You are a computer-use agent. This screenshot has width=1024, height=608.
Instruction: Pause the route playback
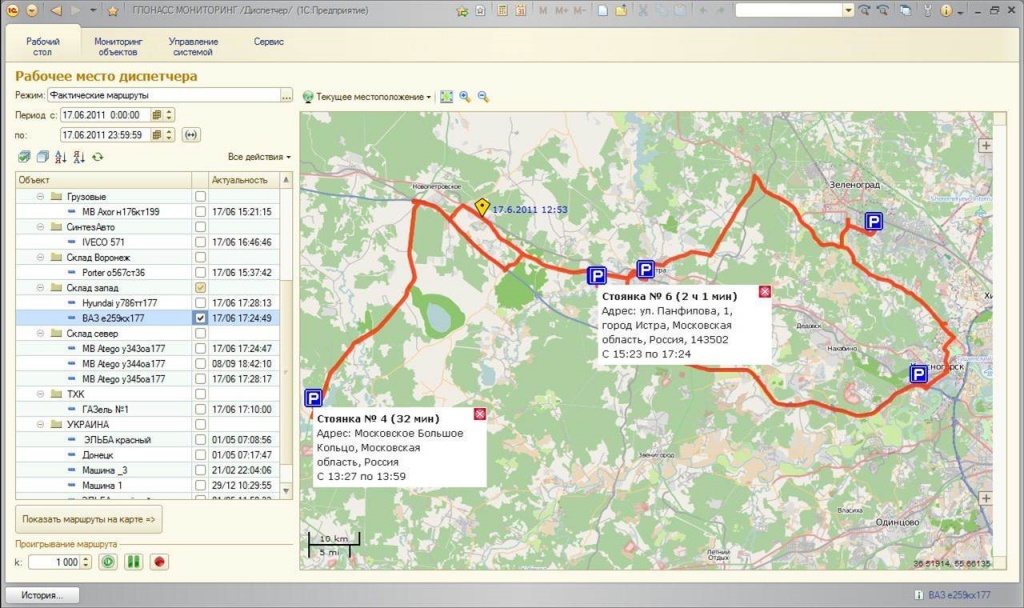click(133, 562)
